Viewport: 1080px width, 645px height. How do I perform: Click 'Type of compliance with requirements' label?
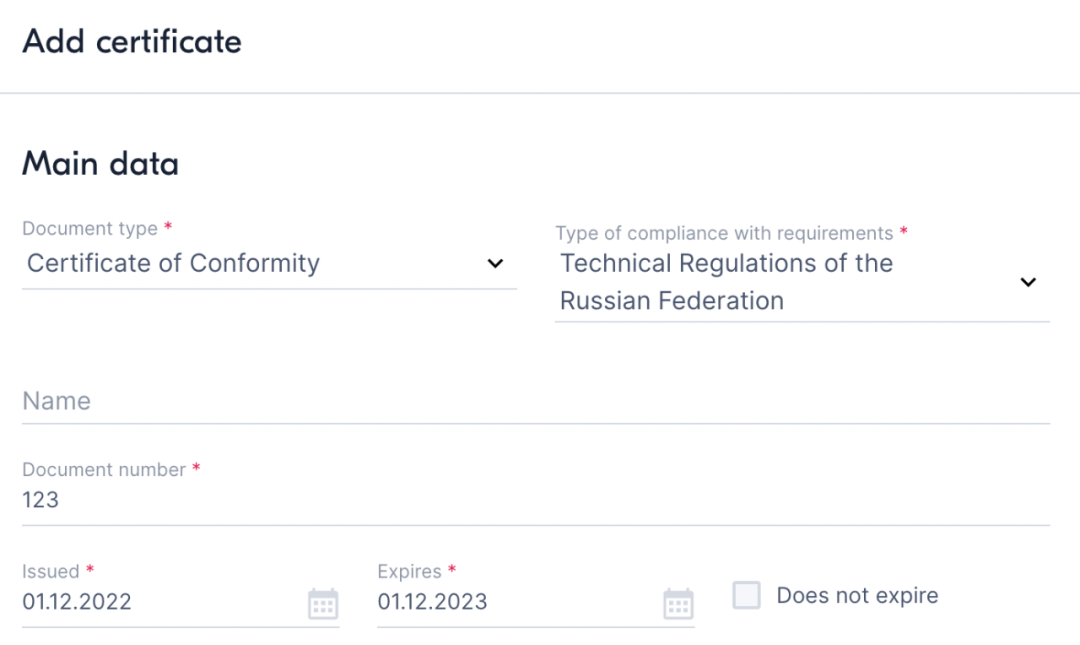(724, 233)
